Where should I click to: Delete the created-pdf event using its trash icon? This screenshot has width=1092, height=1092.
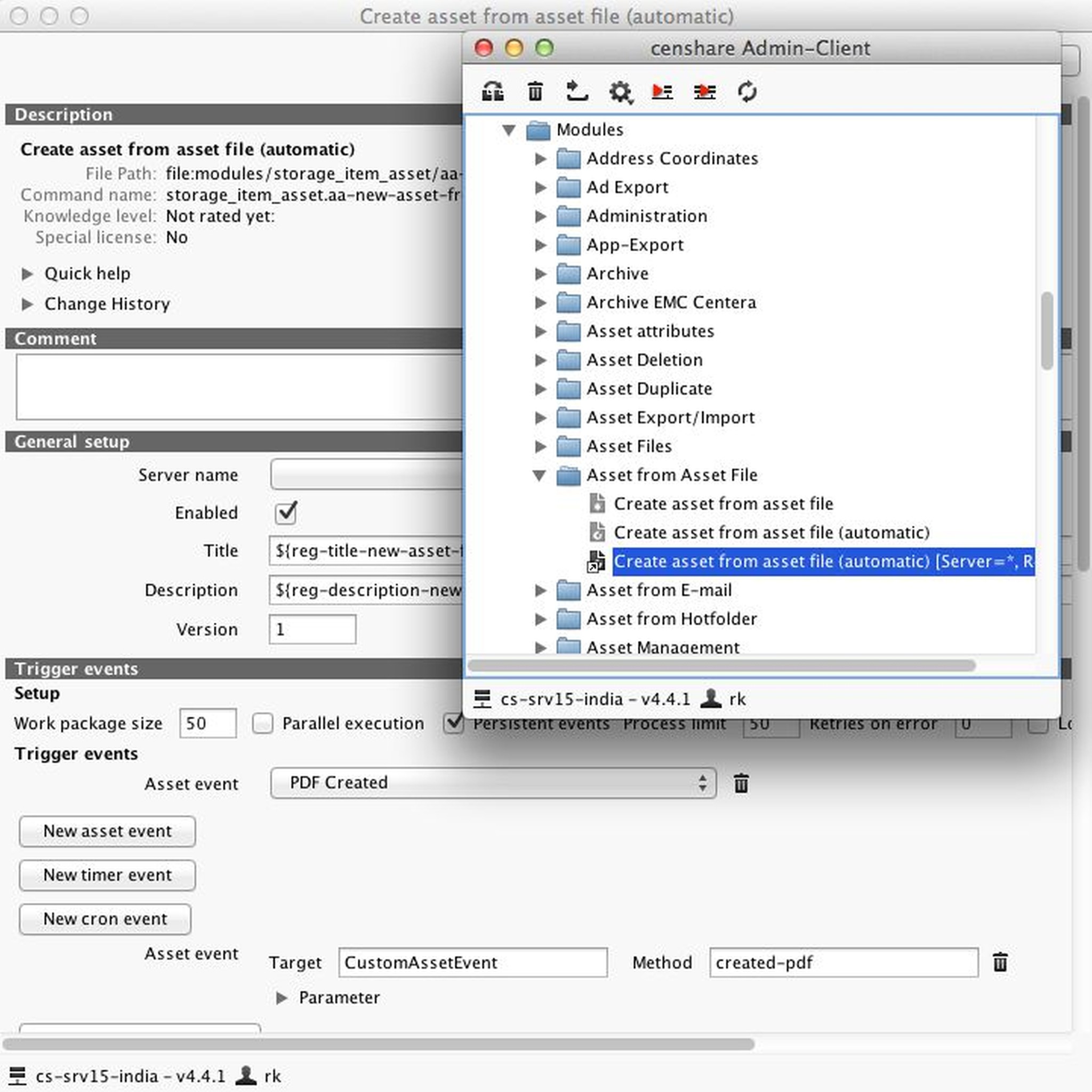1000,962
